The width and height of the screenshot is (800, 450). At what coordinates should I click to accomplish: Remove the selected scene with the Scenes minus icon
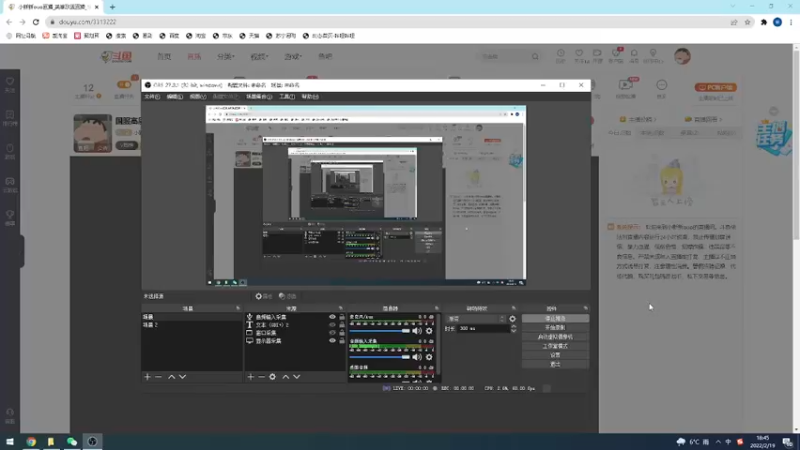coord(158,377)
